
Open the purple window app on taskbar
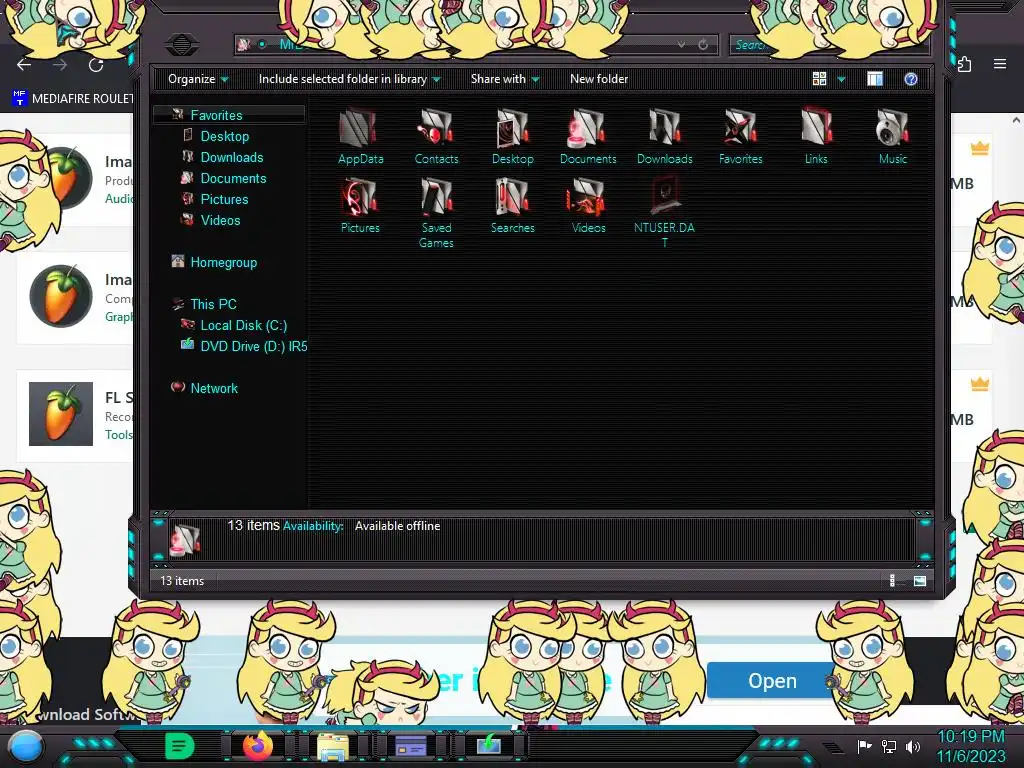[x=411, y=746]
